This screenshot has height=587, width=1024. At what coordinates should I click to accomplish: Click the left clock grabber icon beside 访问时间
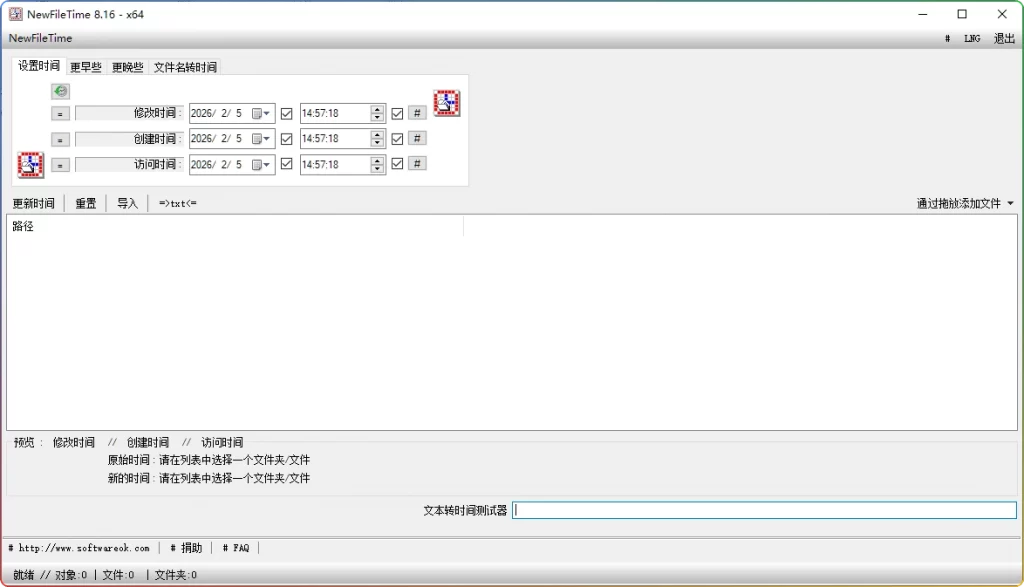tap(29, 164)
